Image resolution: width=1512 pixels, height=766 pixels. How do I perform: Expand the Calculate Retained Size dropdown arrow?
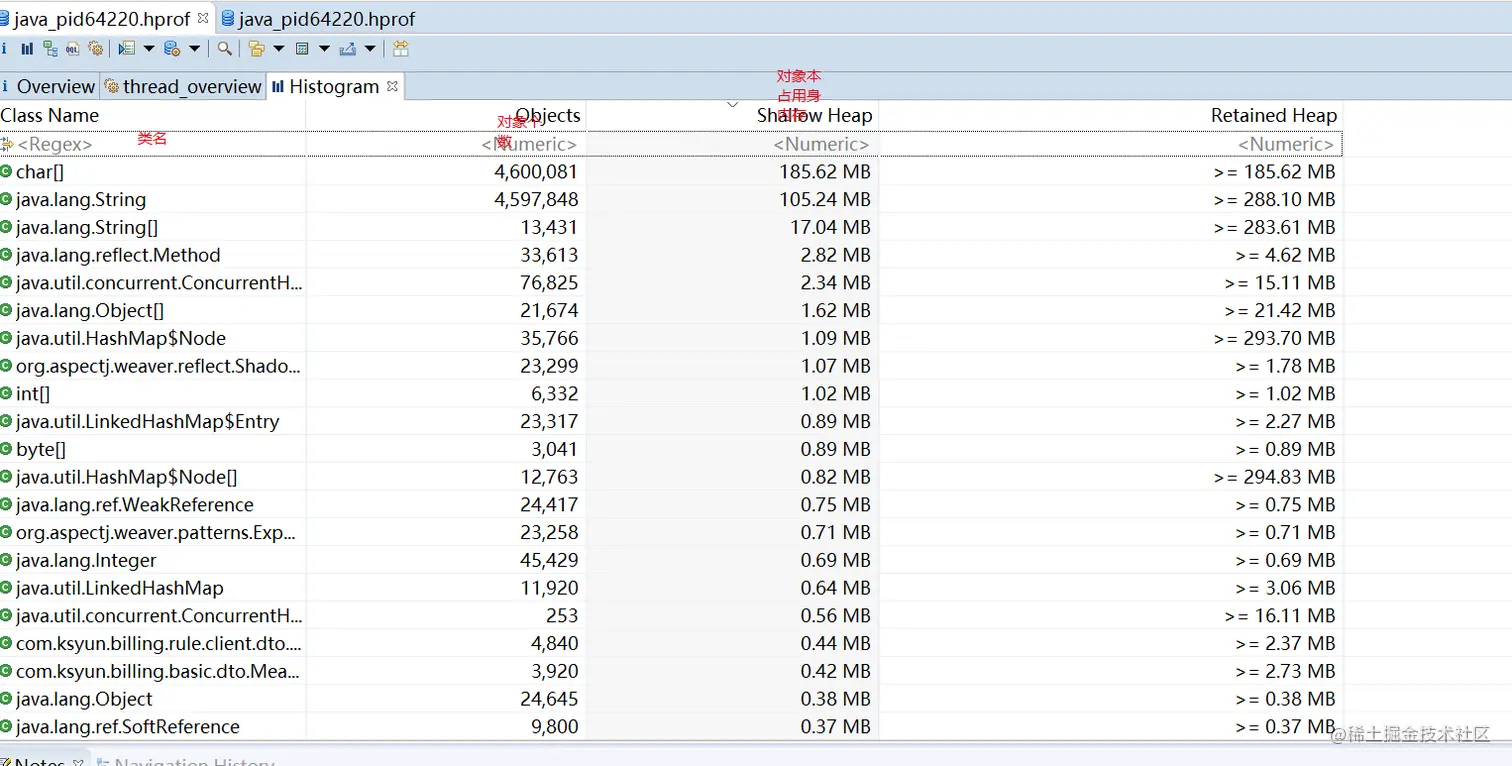(324, 48)
